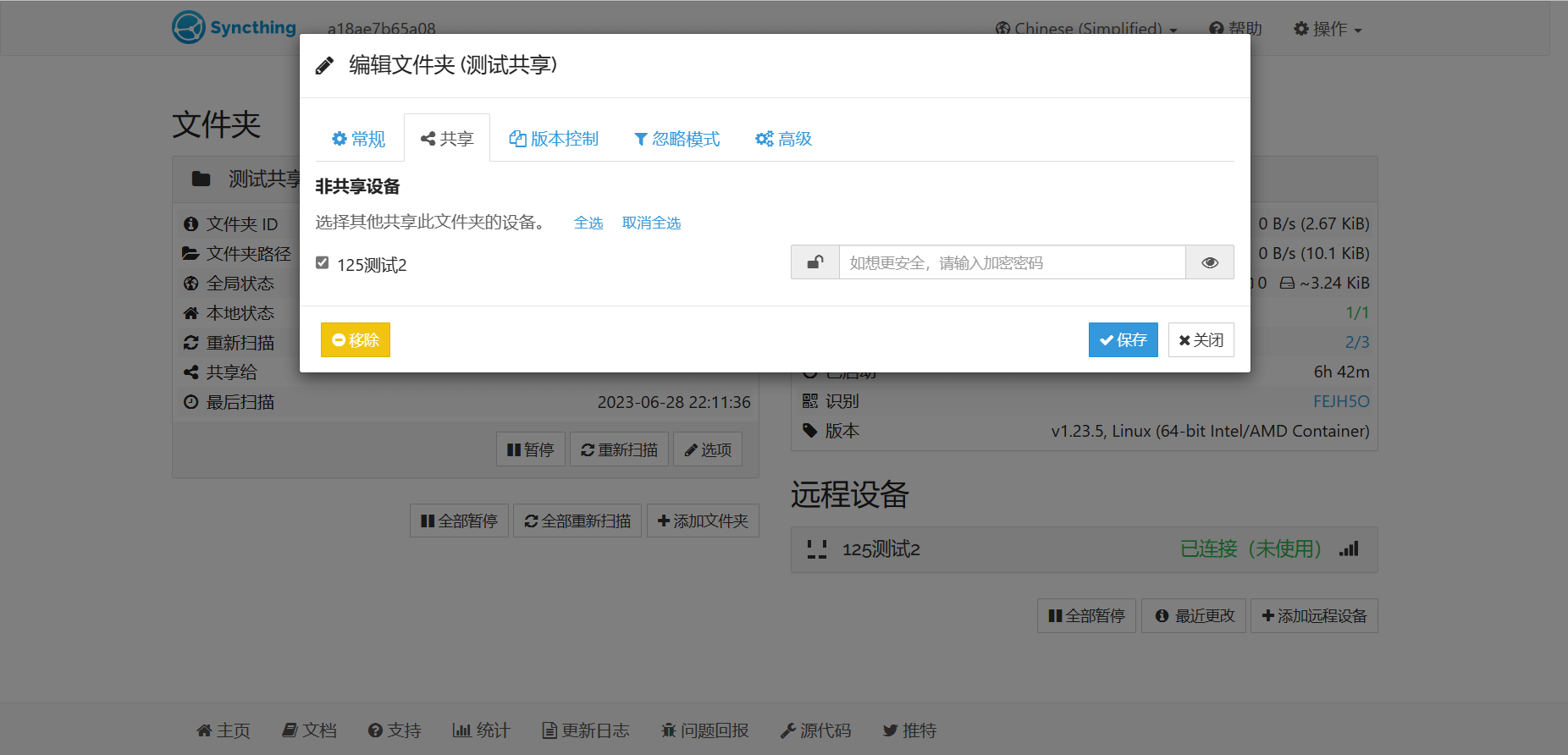The width and height of the screenshot is (1568, 755).
Task: Type in the encryption password field
Action: 1012,262
